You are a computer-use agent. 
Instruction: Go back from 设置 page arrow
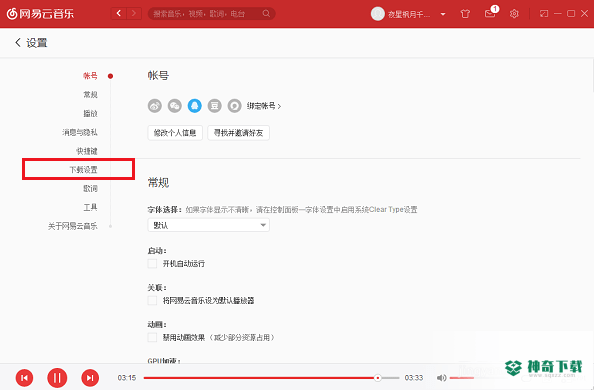[x=17, y=42]
